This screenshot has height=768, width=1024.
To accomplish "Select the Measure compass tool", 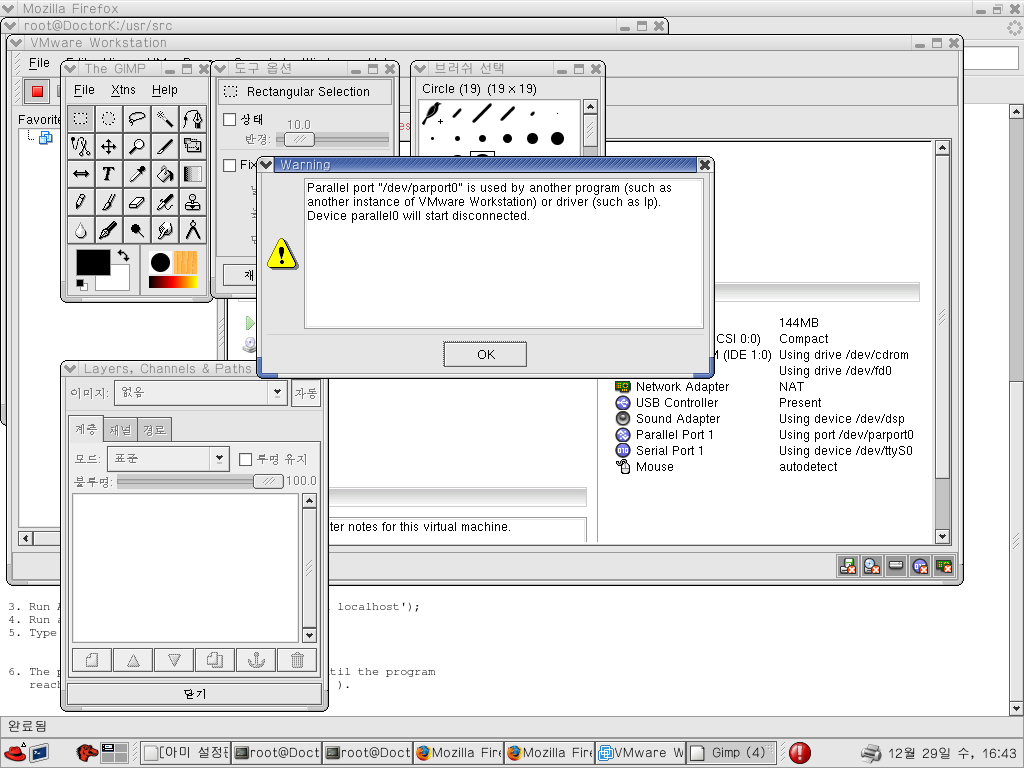I will (x=193, y=230).
